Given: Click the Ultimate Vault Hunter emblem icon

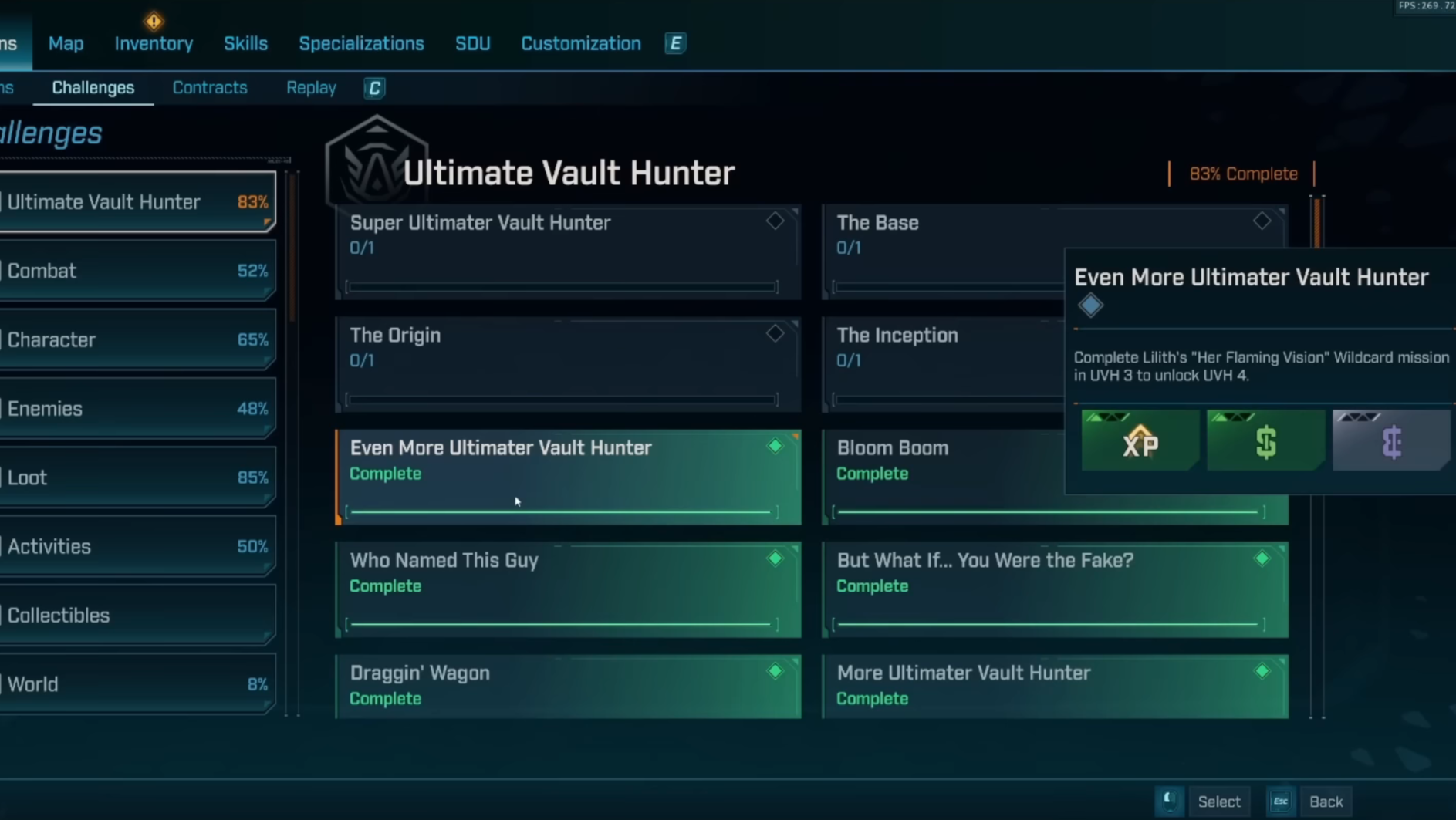Looking at the screenshot, I should (376, 164).
